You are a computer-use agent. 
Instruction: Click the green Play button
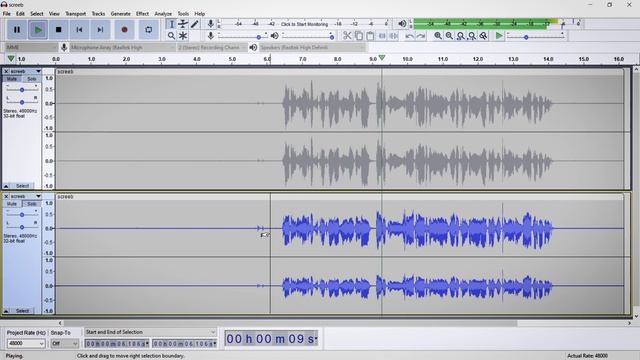click(38, 30)
